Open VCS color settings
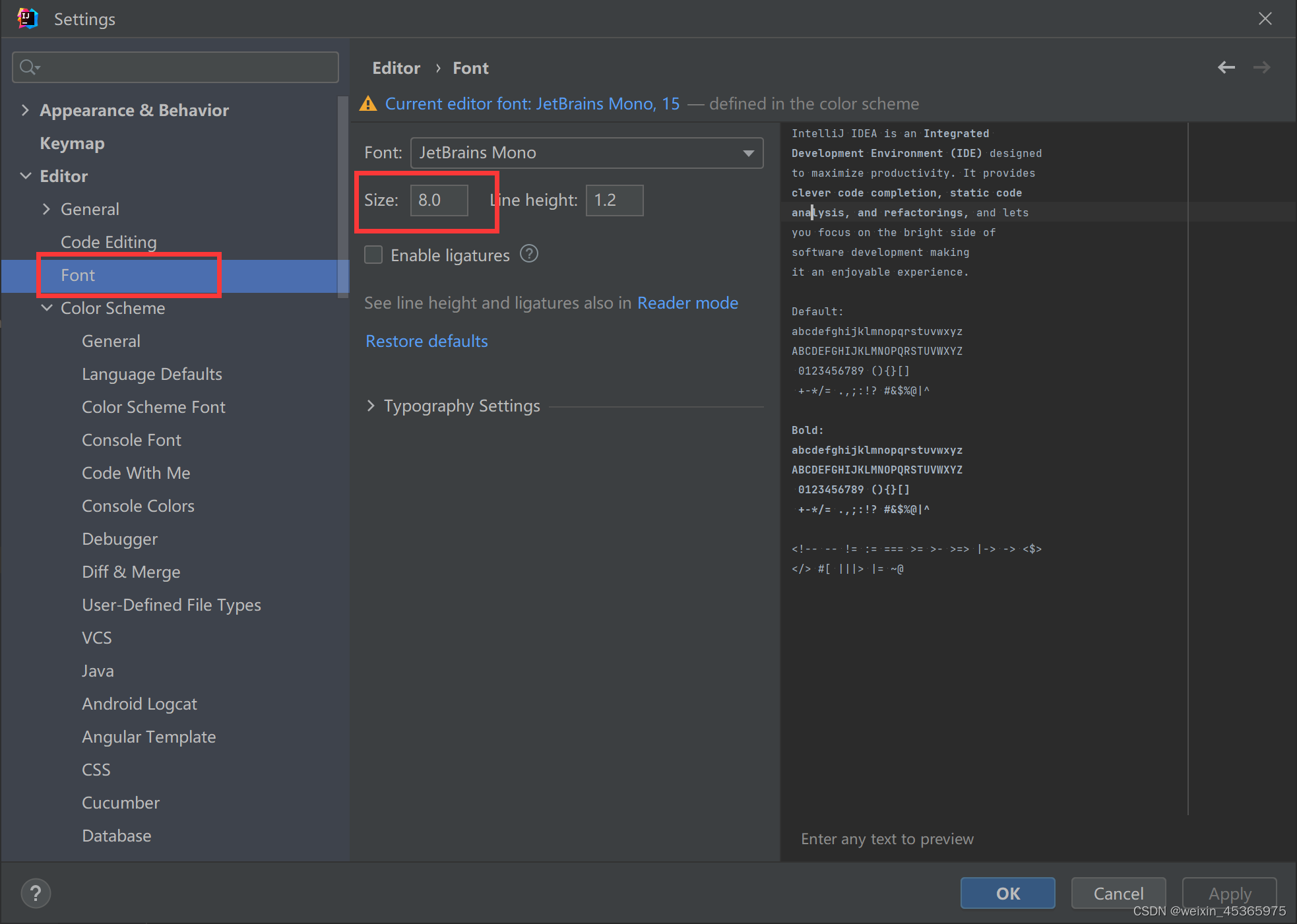 (96, 638)
